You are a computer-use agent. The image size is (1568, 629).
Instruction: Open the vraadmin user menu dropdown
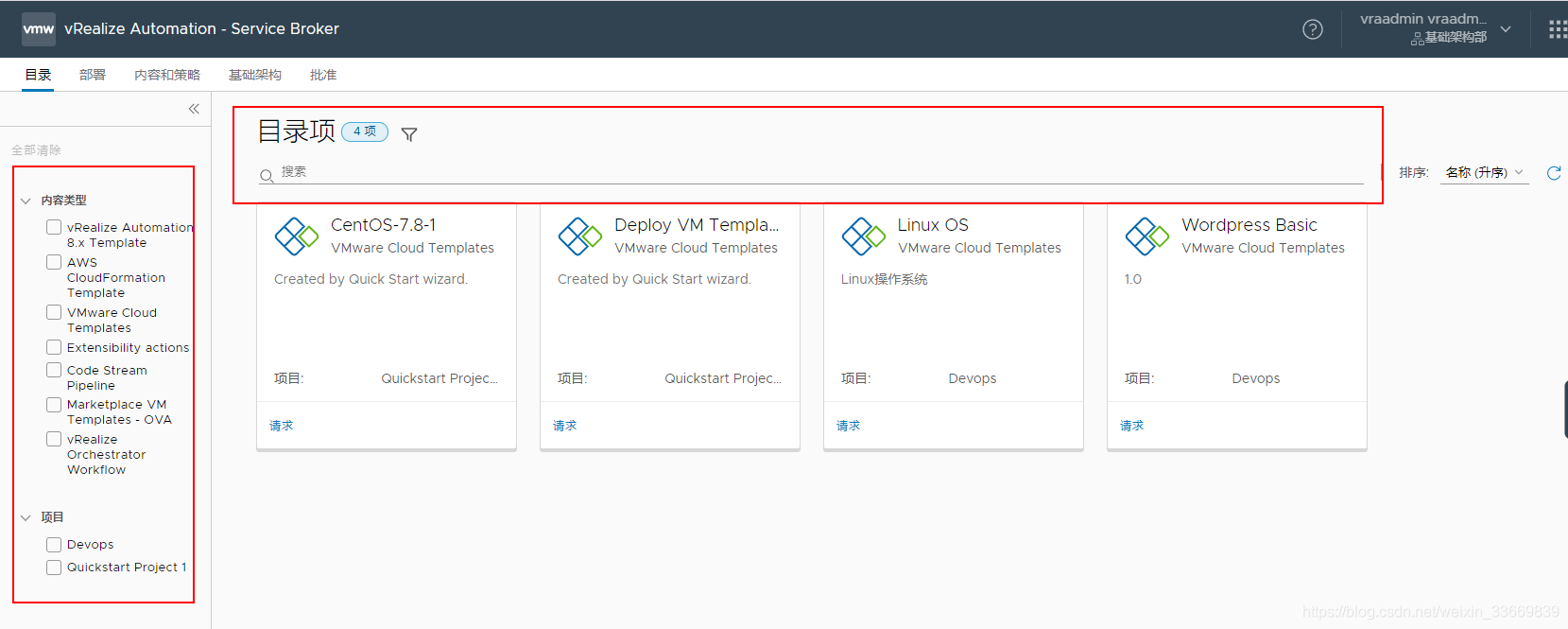click(x=1506, y=29)
